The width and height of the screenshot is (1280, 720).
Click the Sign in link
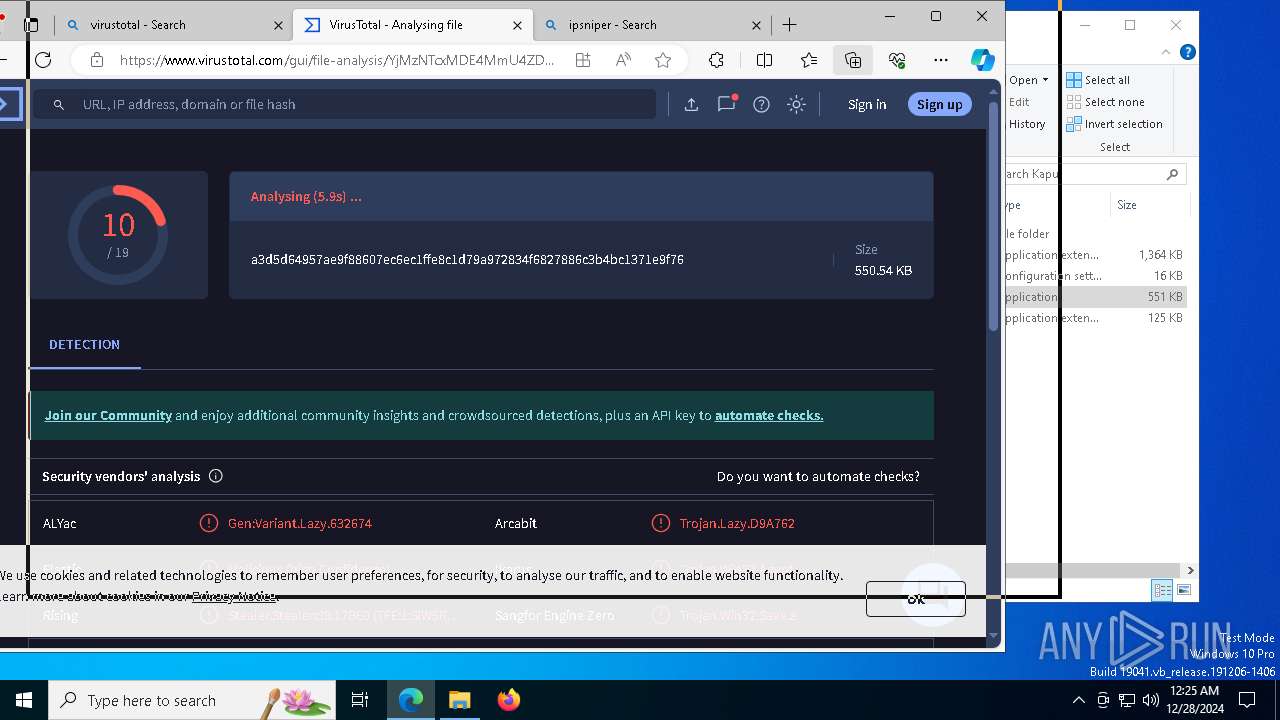pyautogui.click(x=866, y=104)
